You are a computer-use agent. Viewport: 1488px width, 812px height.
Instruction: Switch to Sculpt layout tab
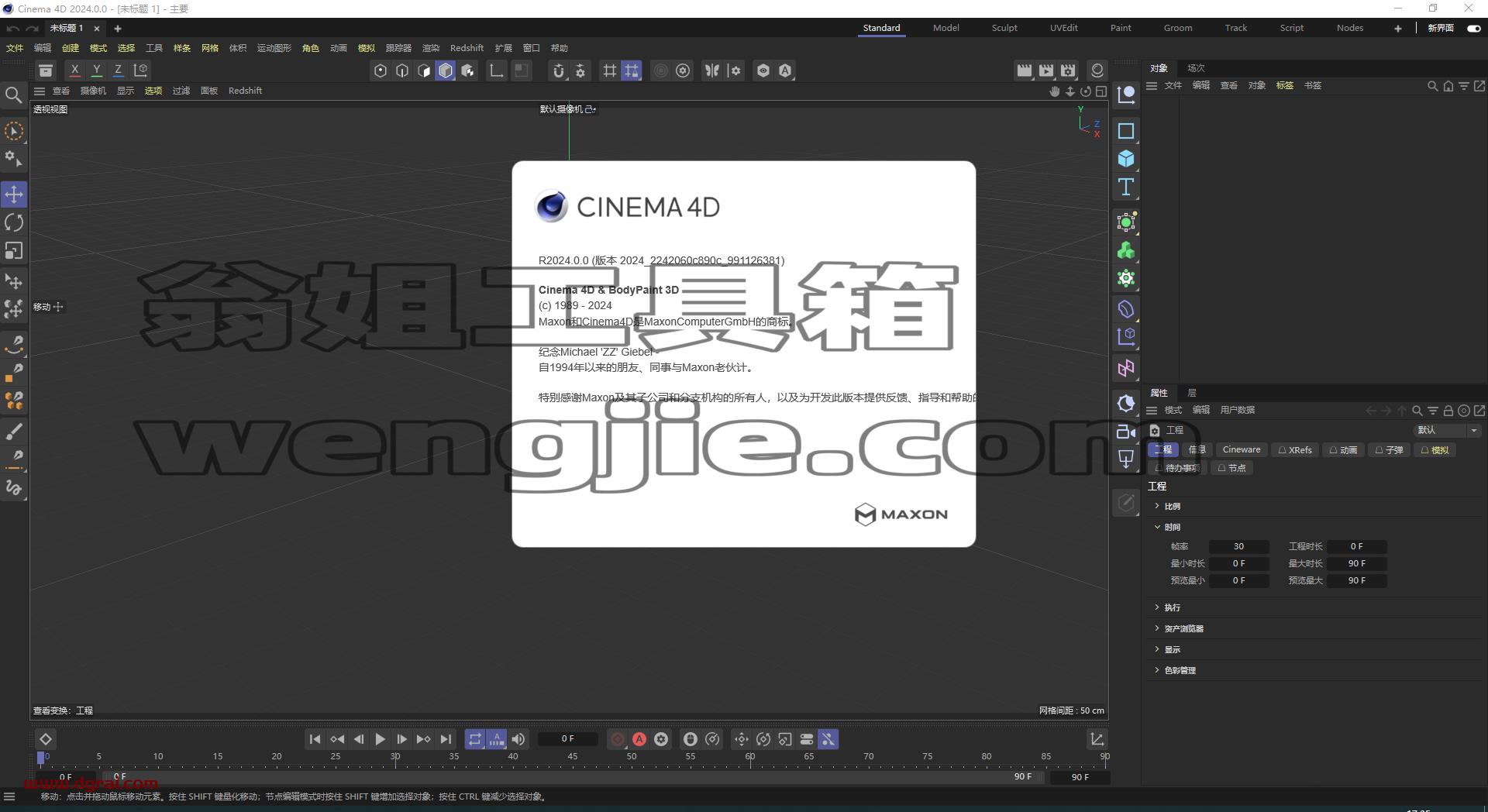pyautogui.click(x=1004, y=28)
